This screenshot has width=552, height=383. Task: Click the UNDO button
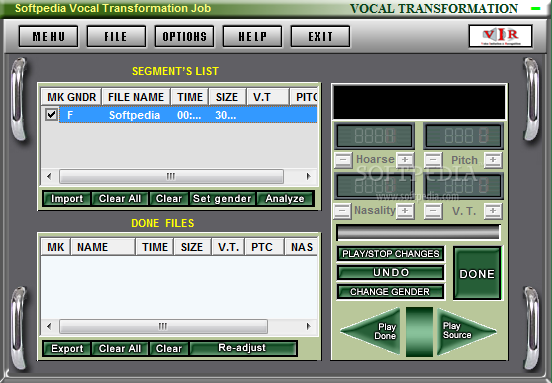coord(390,272)
